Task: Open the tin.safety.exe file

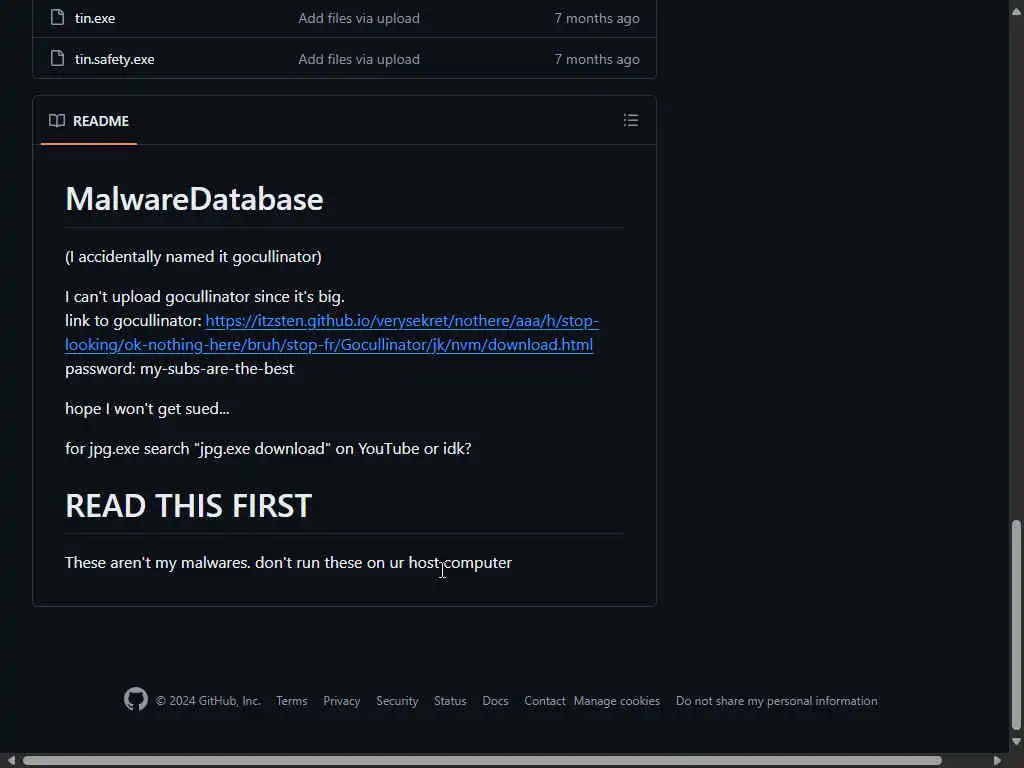Action: point(114,59)
